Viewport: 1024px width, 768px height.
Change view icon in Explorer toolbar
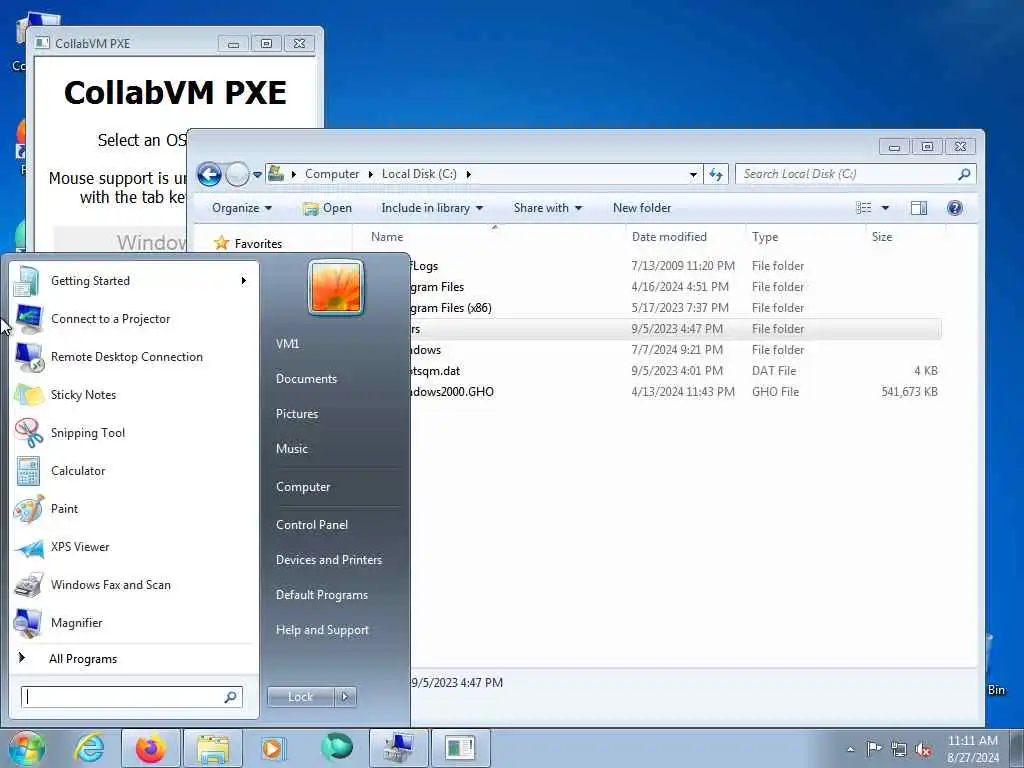(863, 208)
